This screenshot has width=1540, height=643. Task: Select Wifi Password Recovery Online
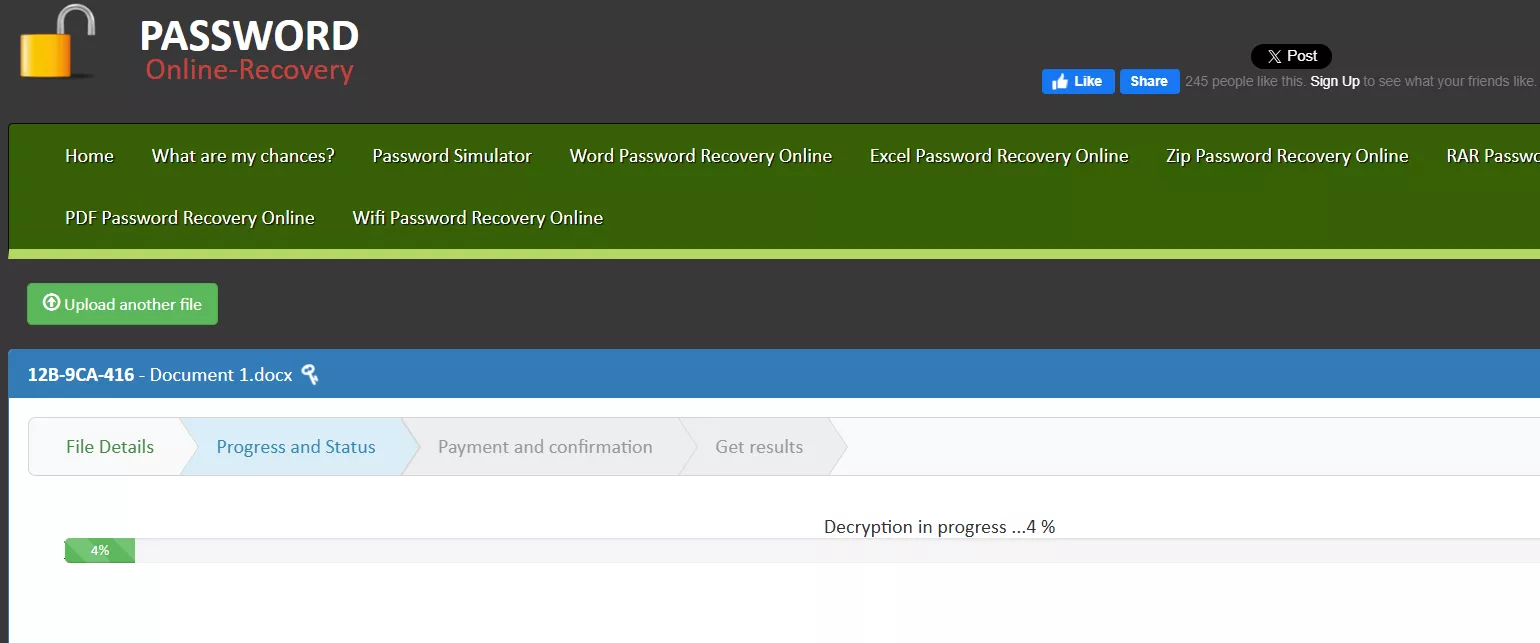point(477,218)
